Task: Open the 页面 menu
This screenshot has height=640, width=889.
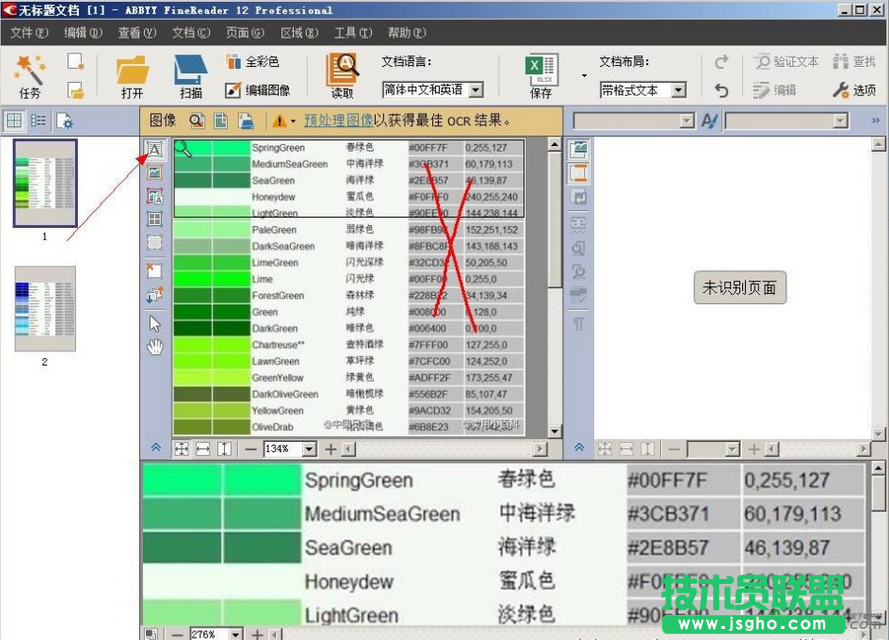Action: tap(244, 32)
